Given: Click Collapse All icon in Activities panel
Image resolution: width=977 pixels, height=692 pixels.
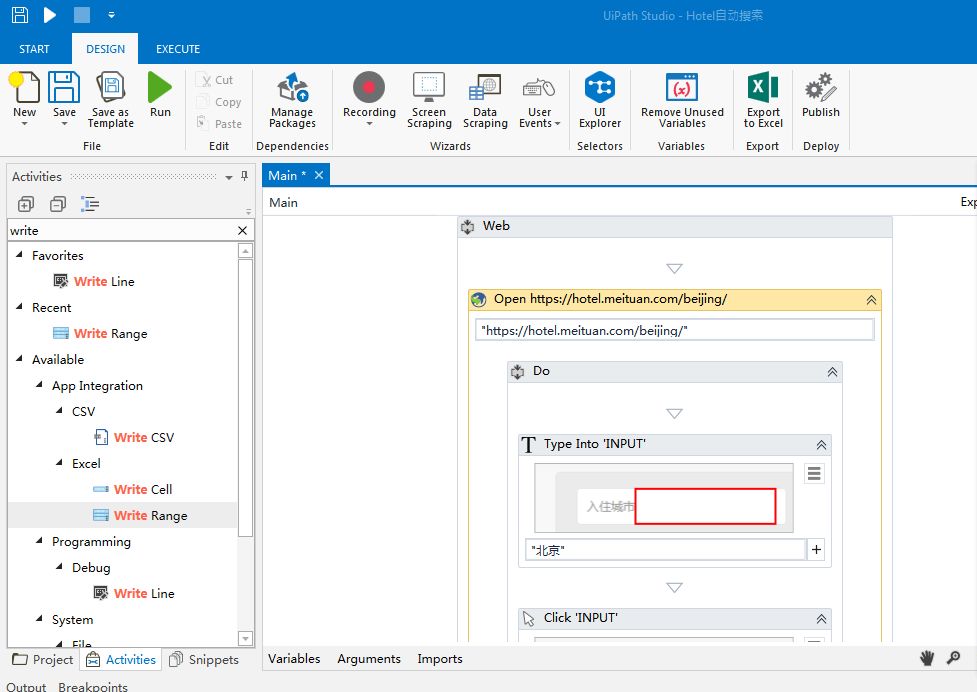Looking at the screenshot, I should [58, 204].
